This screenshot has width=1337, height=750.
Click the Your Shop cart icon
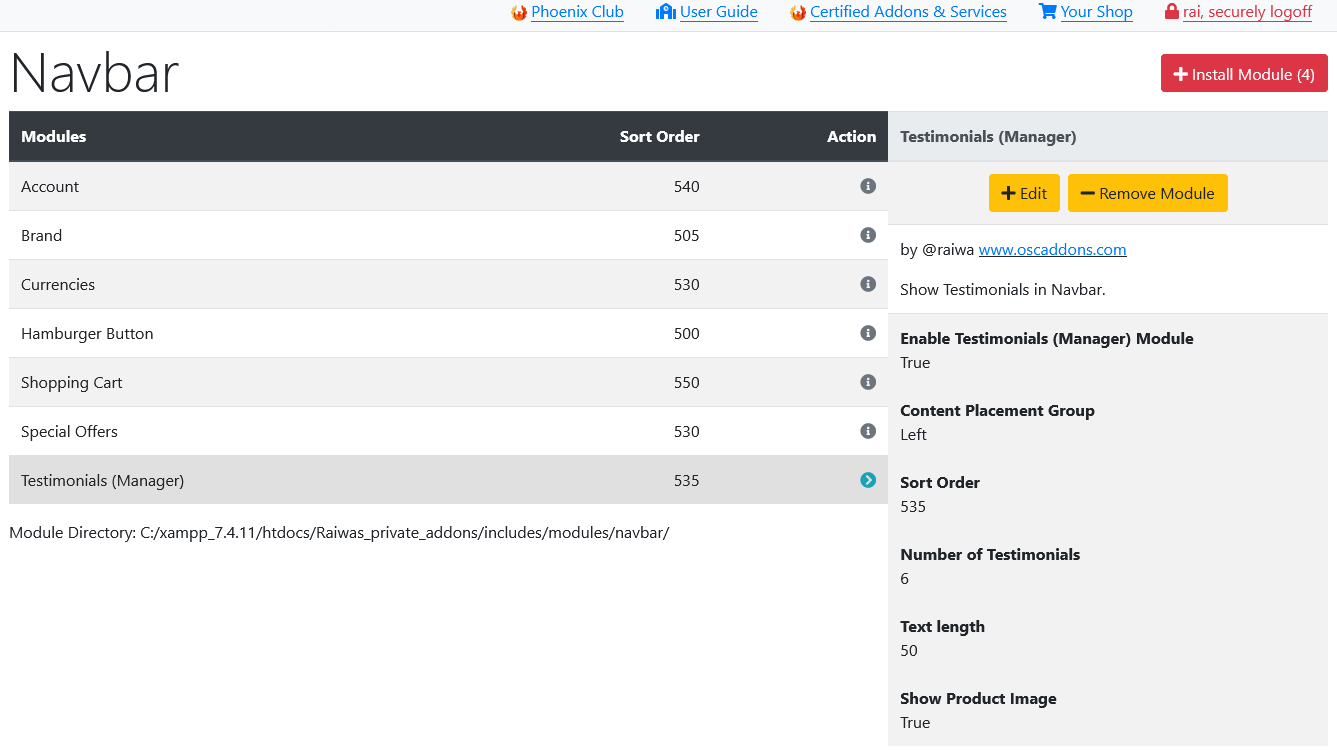point(1048,12)
